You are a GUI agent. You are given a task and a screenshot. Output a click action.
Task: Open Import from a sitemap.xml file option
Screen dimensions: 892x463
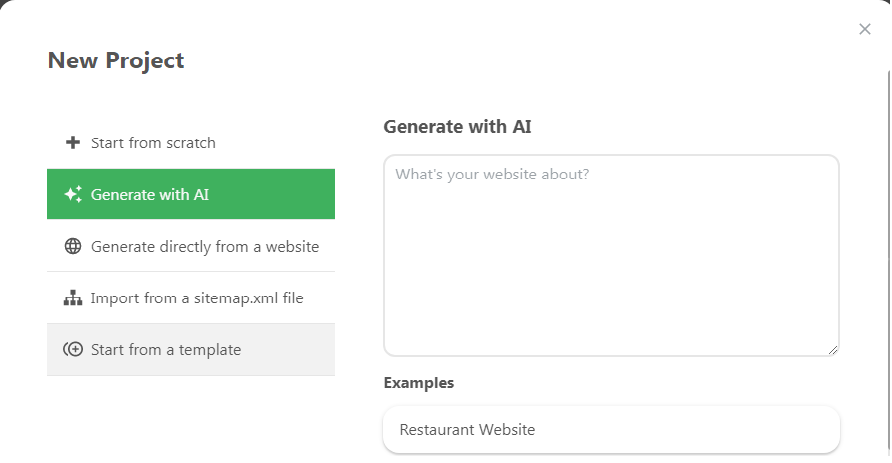click(197, 298)
